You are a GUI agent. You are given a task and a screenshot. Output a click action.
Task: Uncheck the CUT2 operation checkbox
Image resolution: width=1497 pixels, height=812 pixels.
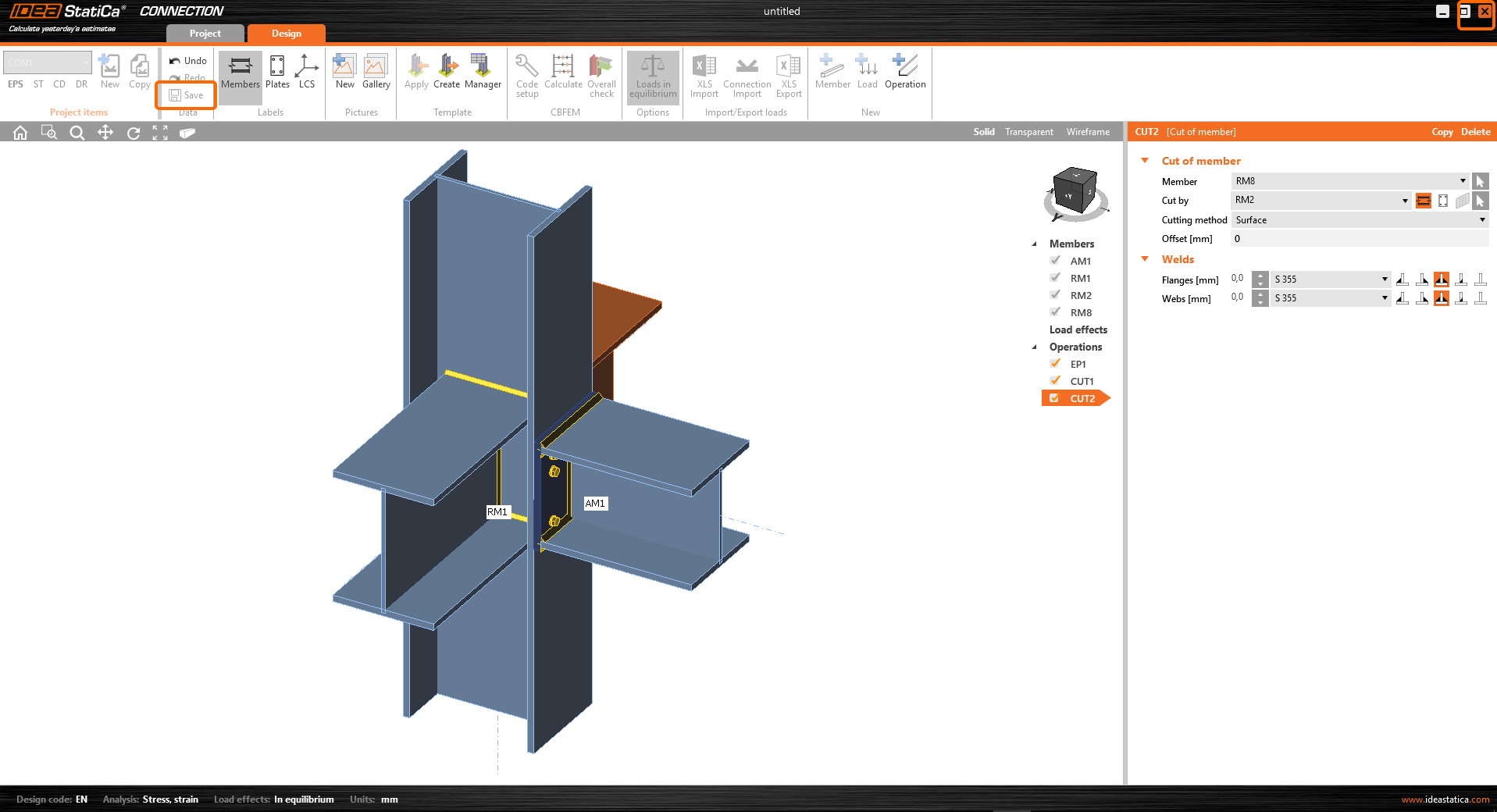click(1054, 398)
